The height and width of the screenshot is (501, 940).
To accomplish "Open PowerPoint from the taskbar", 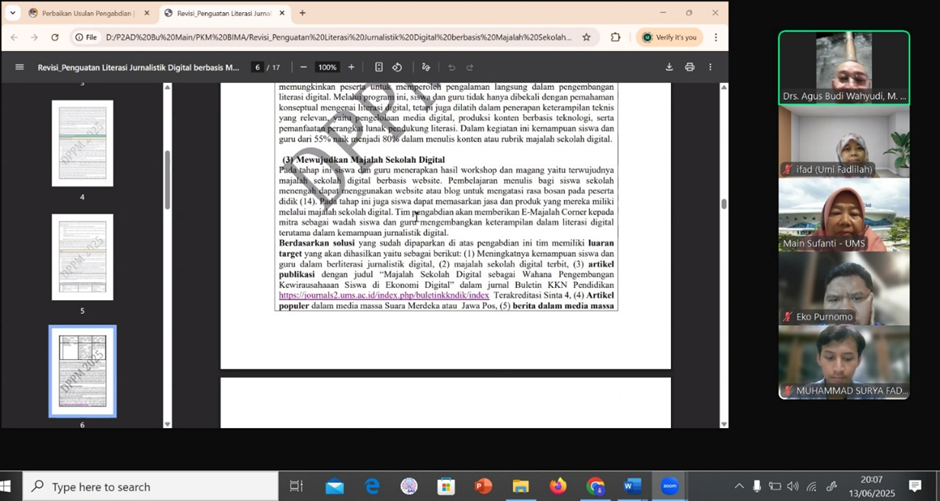I will 484,487.
